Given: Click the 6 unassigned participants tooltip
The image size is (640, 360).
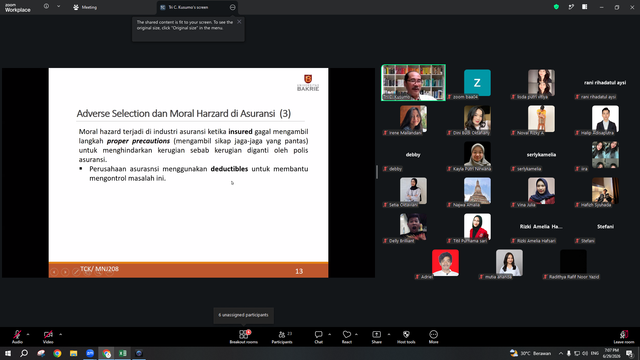Looking at the screenshot, I should [243, 315].
